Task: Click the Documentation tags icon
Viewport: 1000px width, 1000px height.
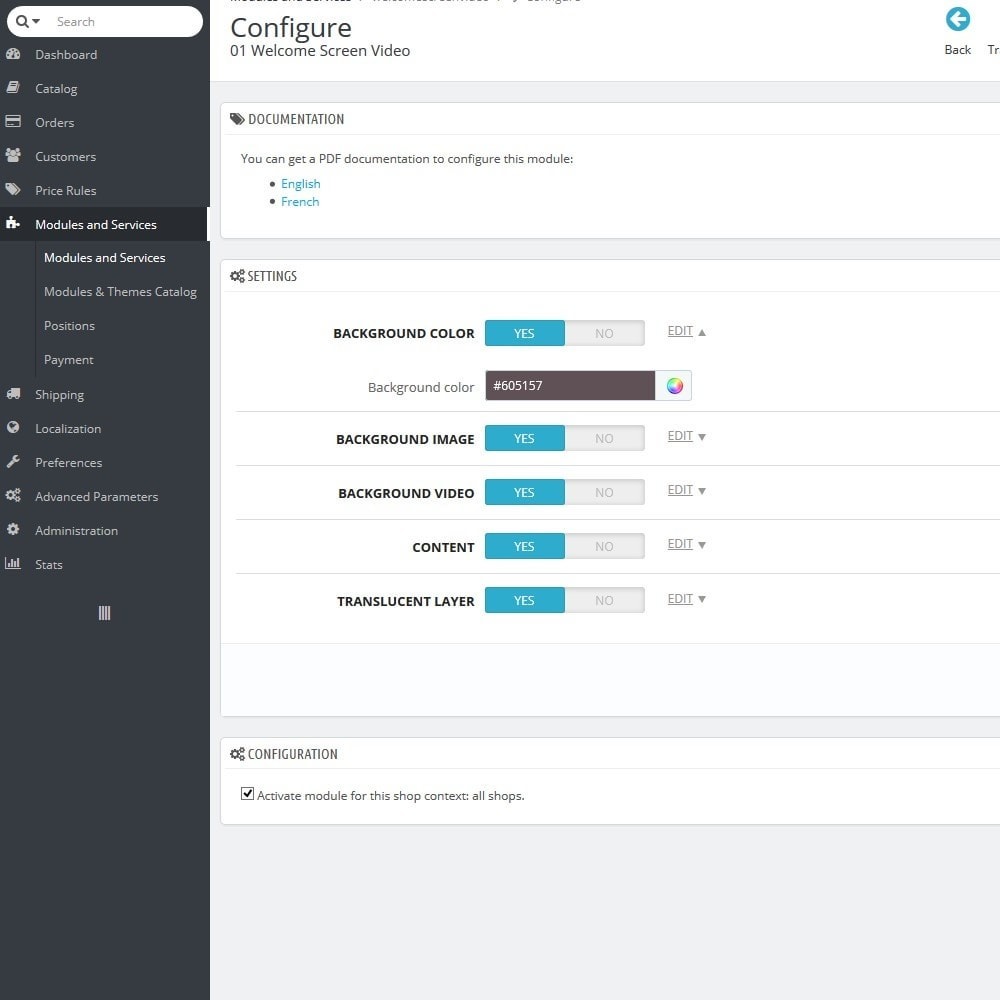Action: (237, 119)
